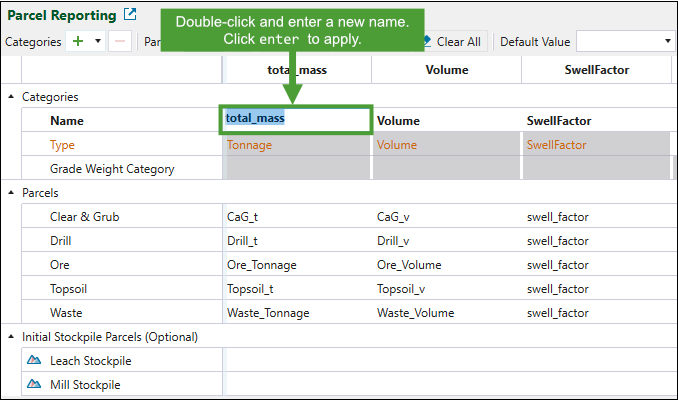
Task: Collapse the Categories section
Action: (11, 97)
